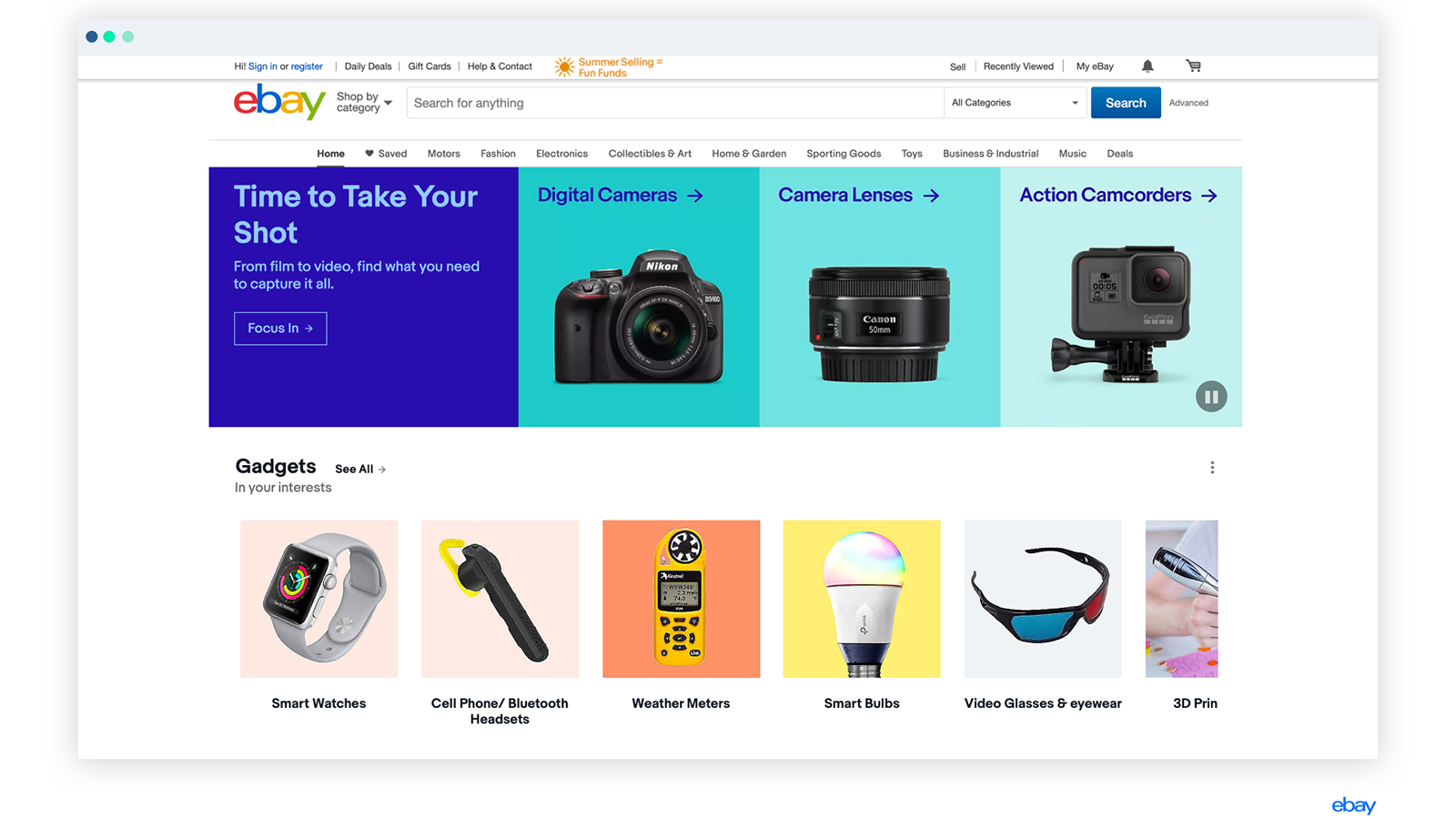Open the Video Glasses thumbnail

click(1043, 599)
